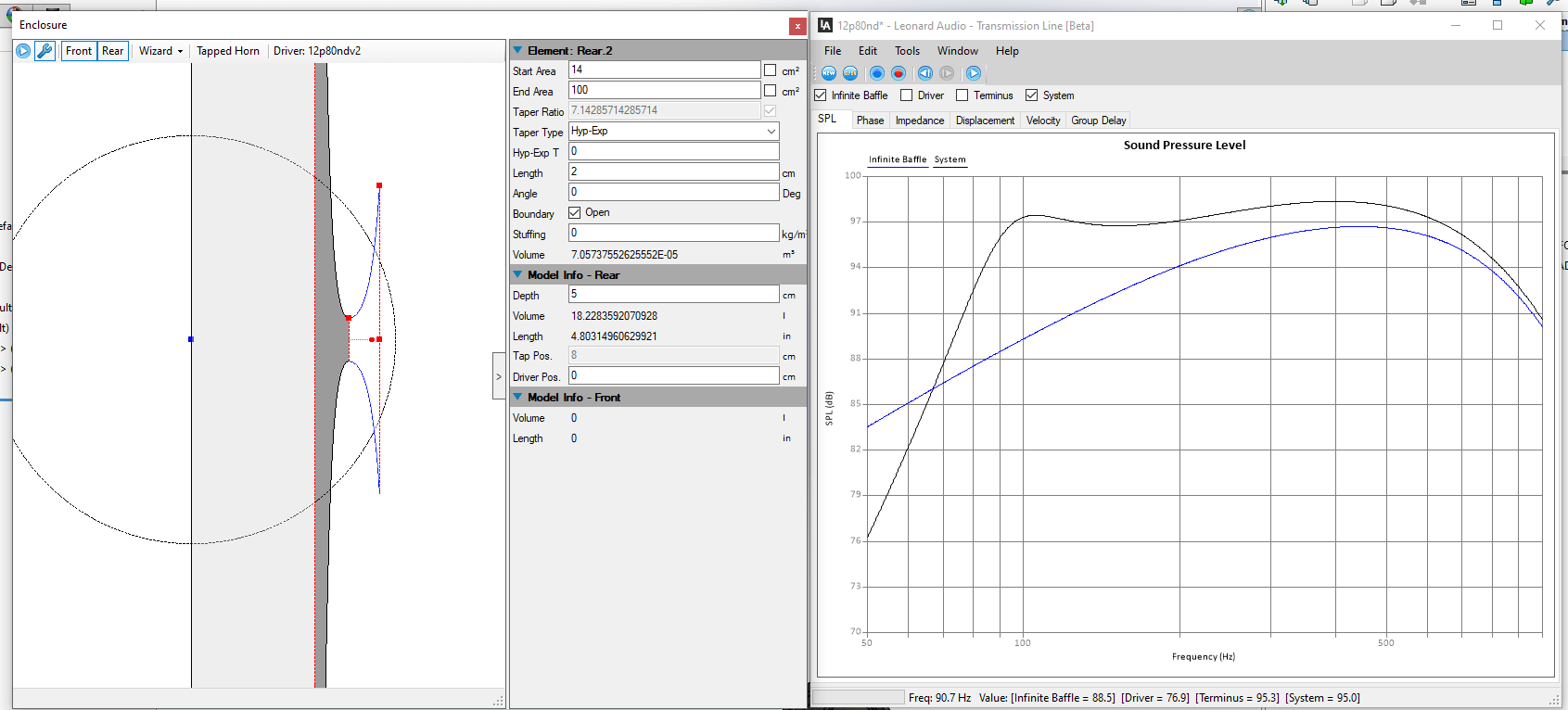Switch to the Impedance tab
Image resolution: width=1568 pixels, height=710 pixels.
(920, 120)
